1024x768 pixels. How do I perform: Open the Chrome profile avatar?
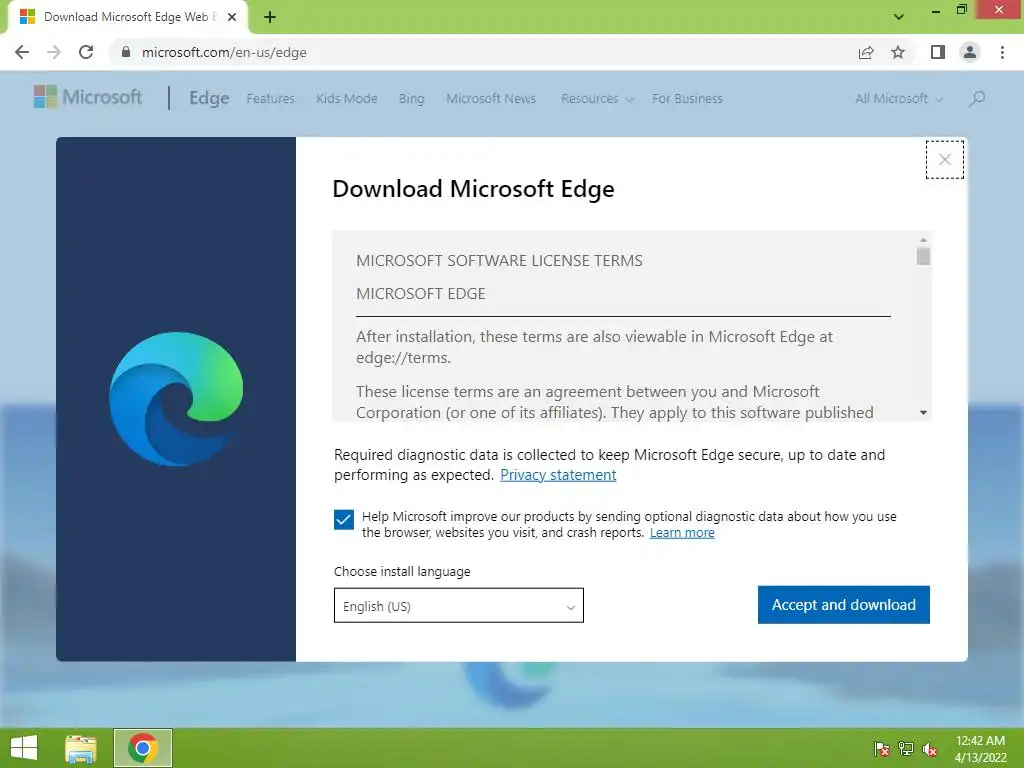[970, 52]
